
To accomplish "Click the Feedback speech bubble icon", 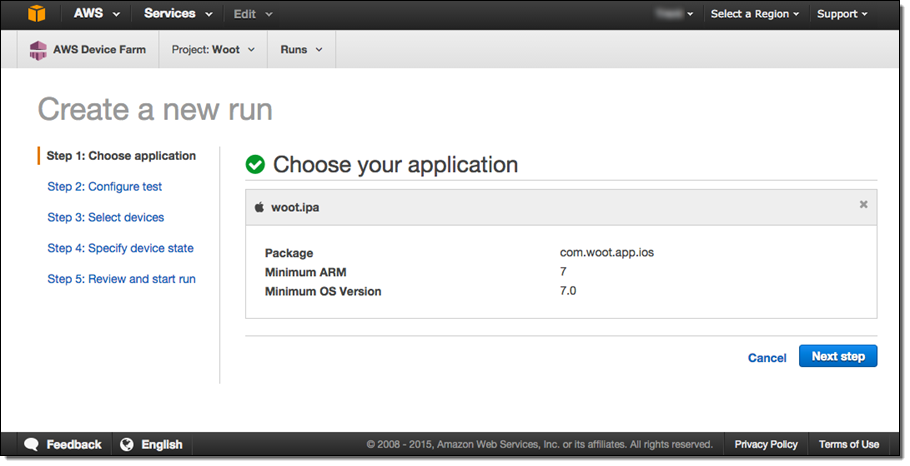I will coord(32,445).
